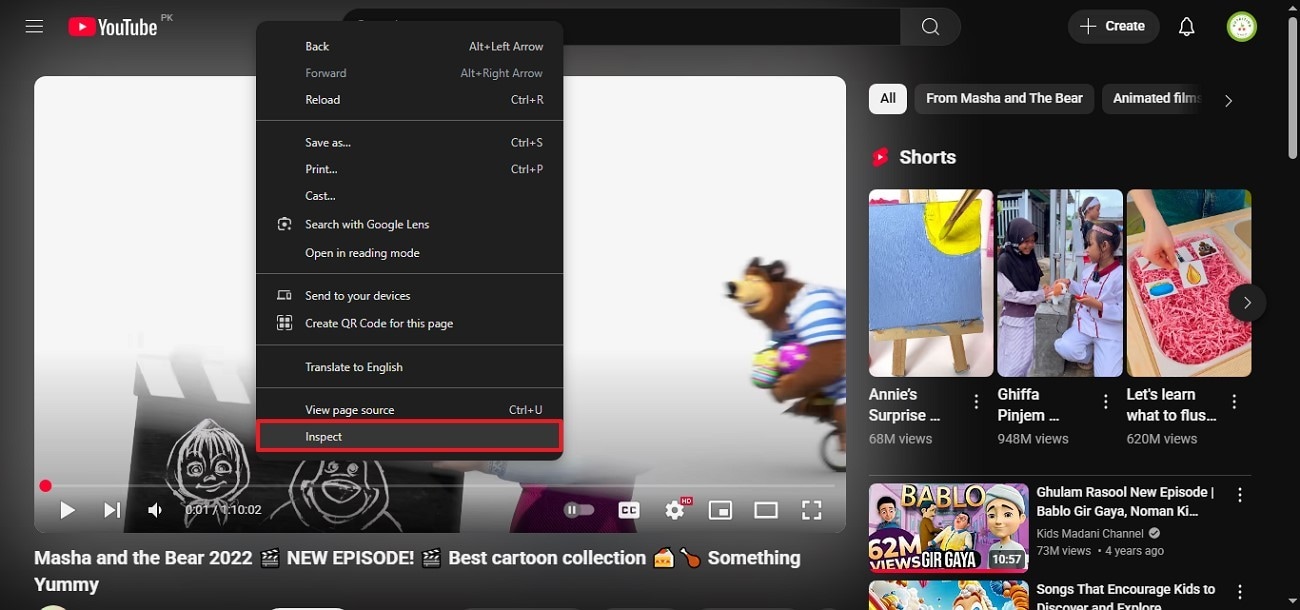Toggle closed captions CC button

[628, 510]
